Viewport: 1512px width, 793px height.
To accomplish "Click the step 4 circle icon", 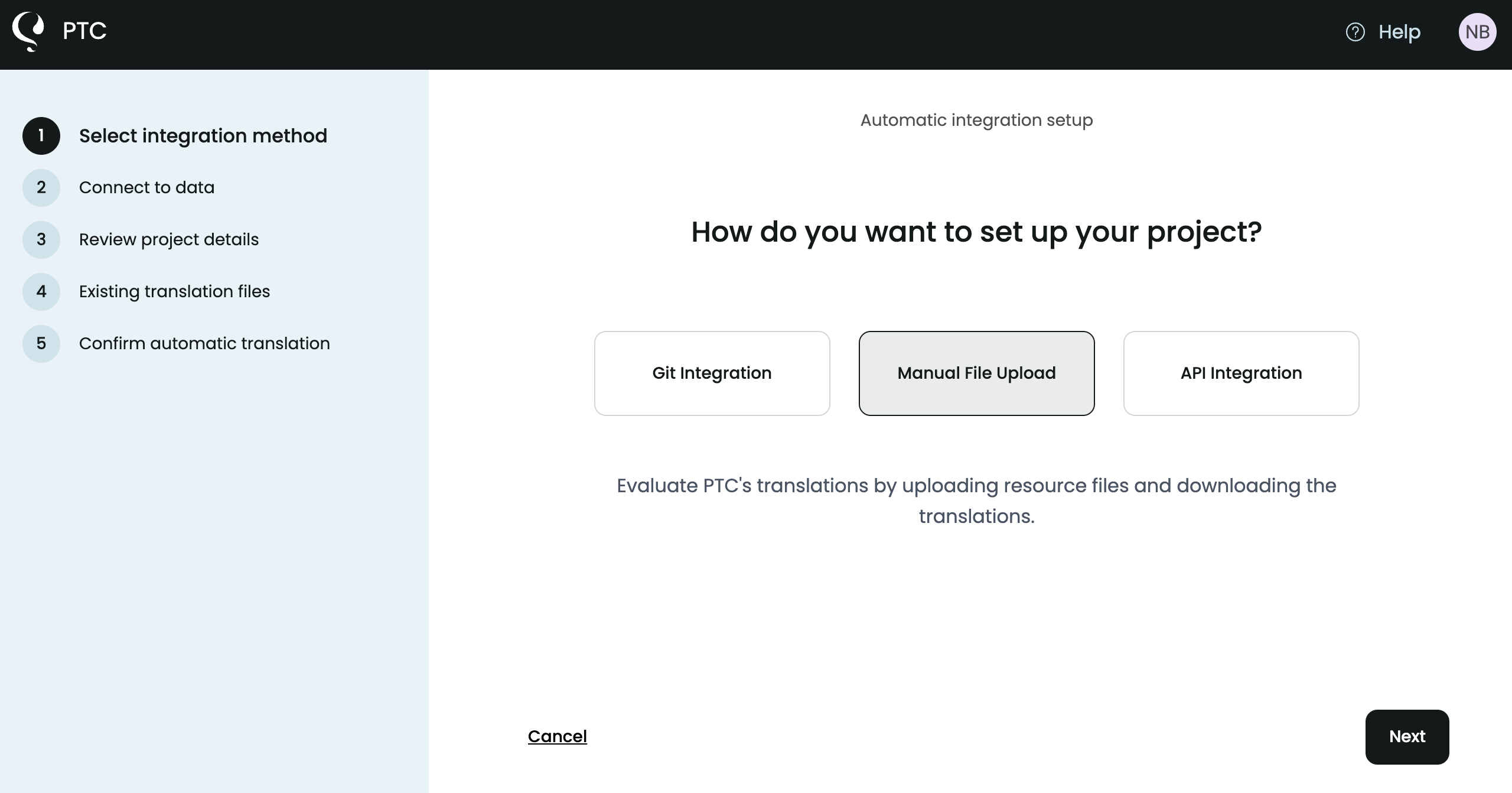I will click(x=41, y=291).
